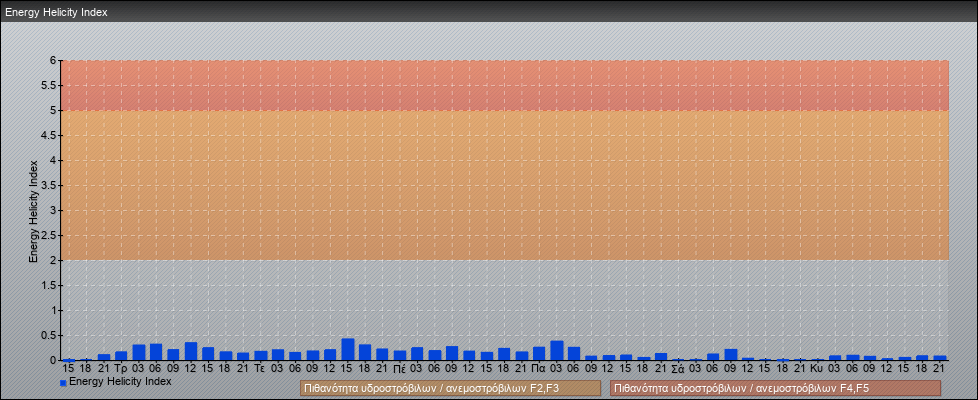This screenshot has height=400, width=978.
Task: Click the Τρ day label on the x-axis
Action: pos(121,368)
